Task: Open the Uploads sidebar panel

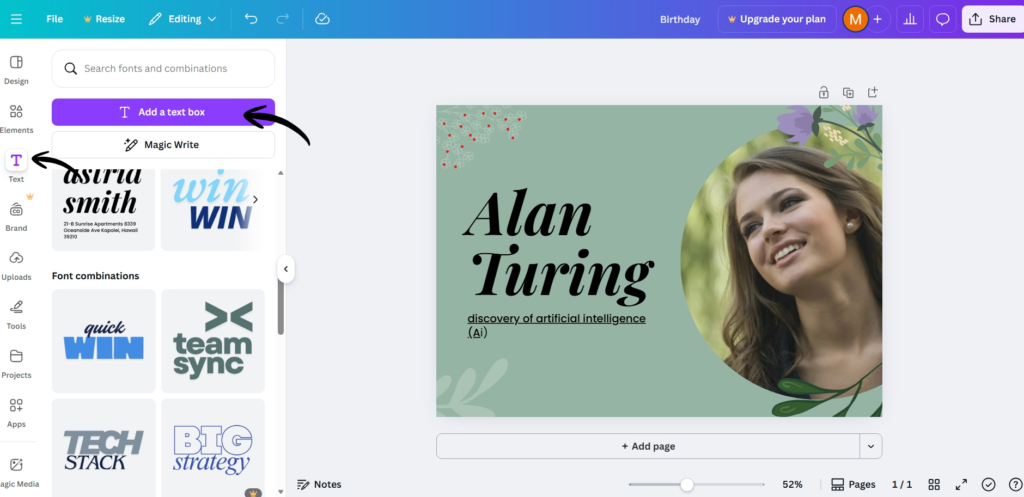Action: tap(16, 264)
